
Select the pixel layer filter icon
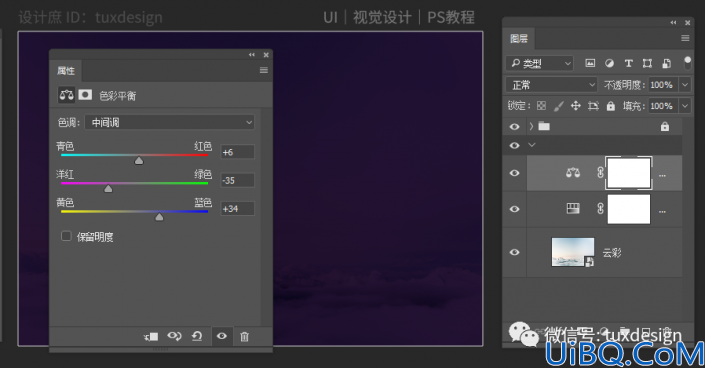(590, 63)
